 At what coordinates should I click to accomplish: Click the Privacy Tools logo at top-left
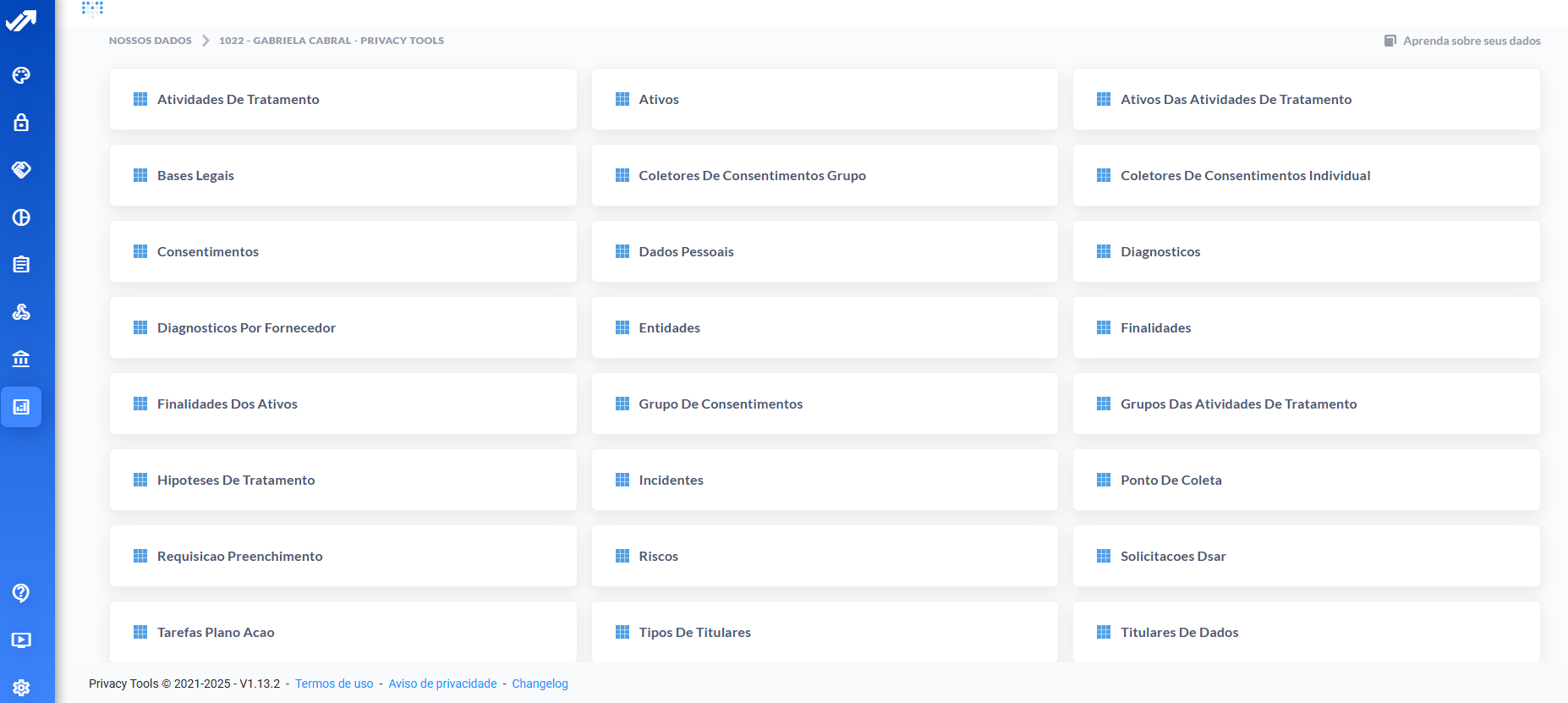tap(21, 20)
